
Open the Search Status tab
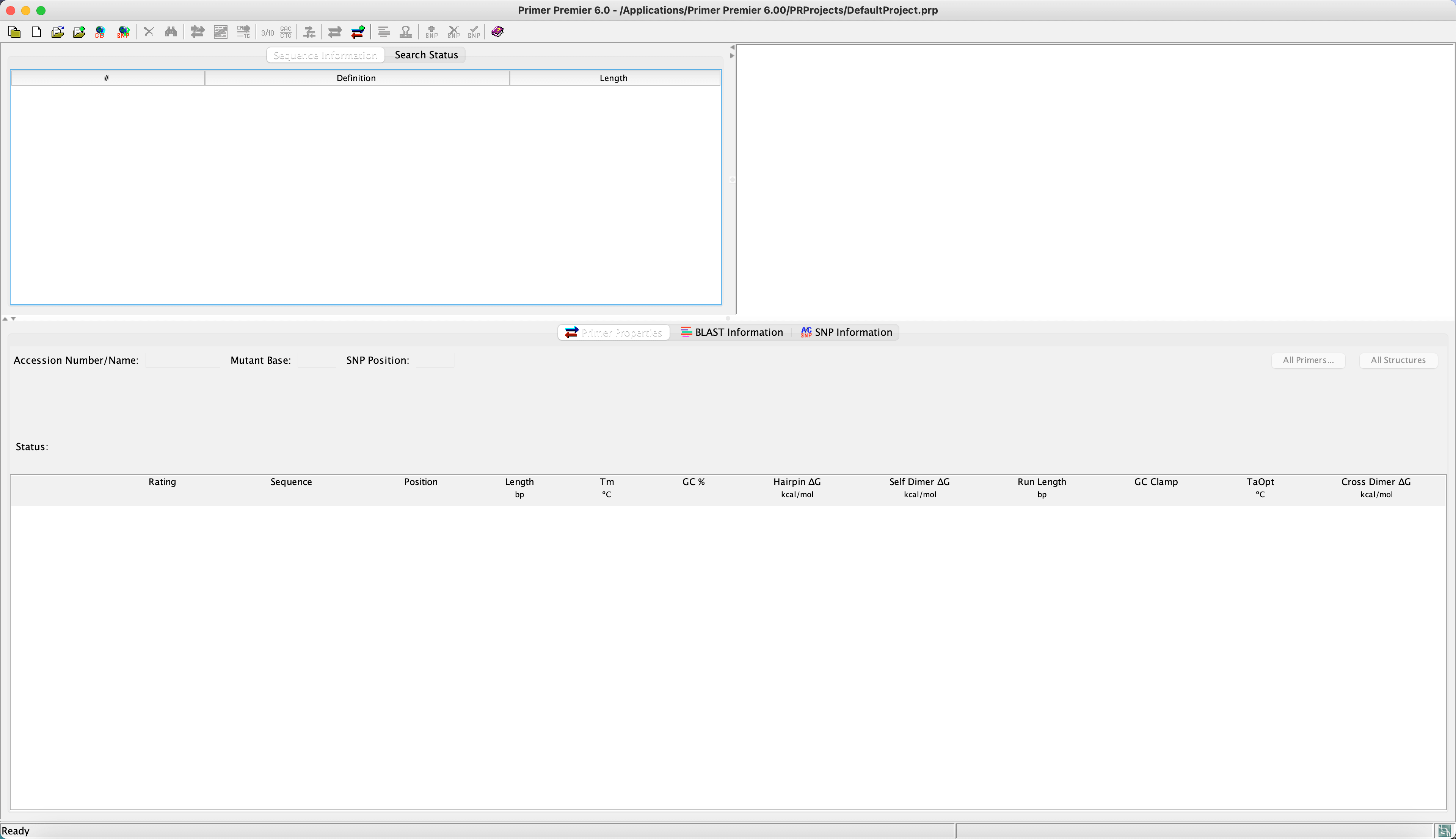point(427,55)
